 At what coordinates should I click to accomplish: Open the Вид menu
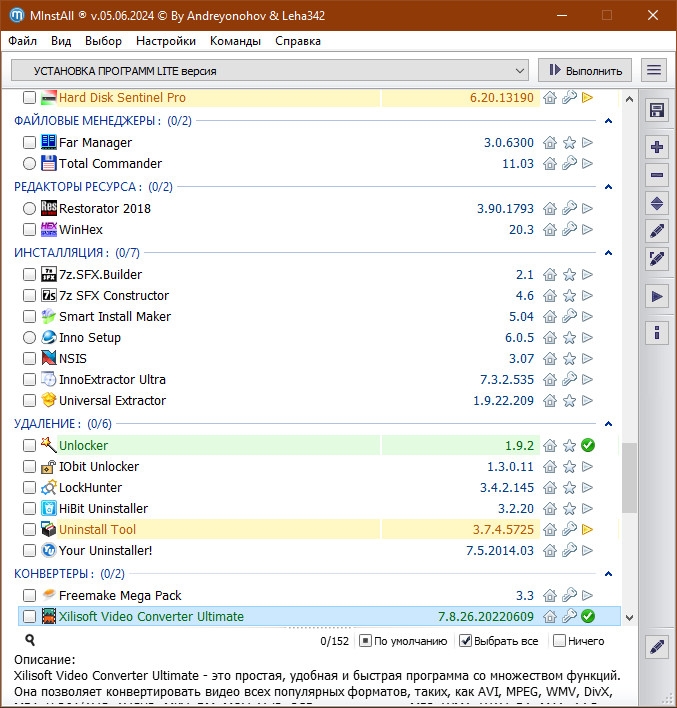click(61, 41)
